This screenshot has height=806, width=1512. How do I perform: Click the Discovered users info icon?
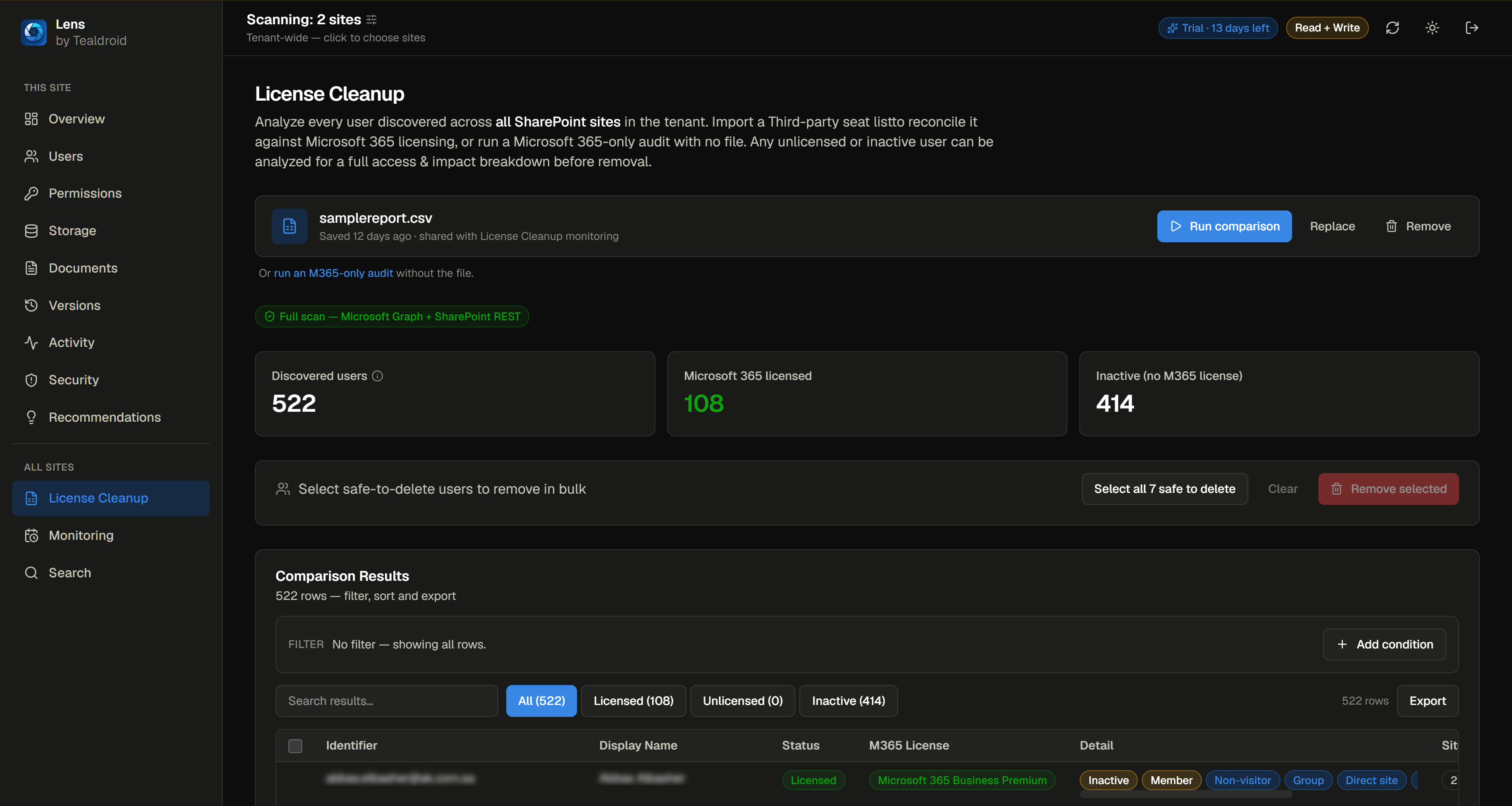377,376
